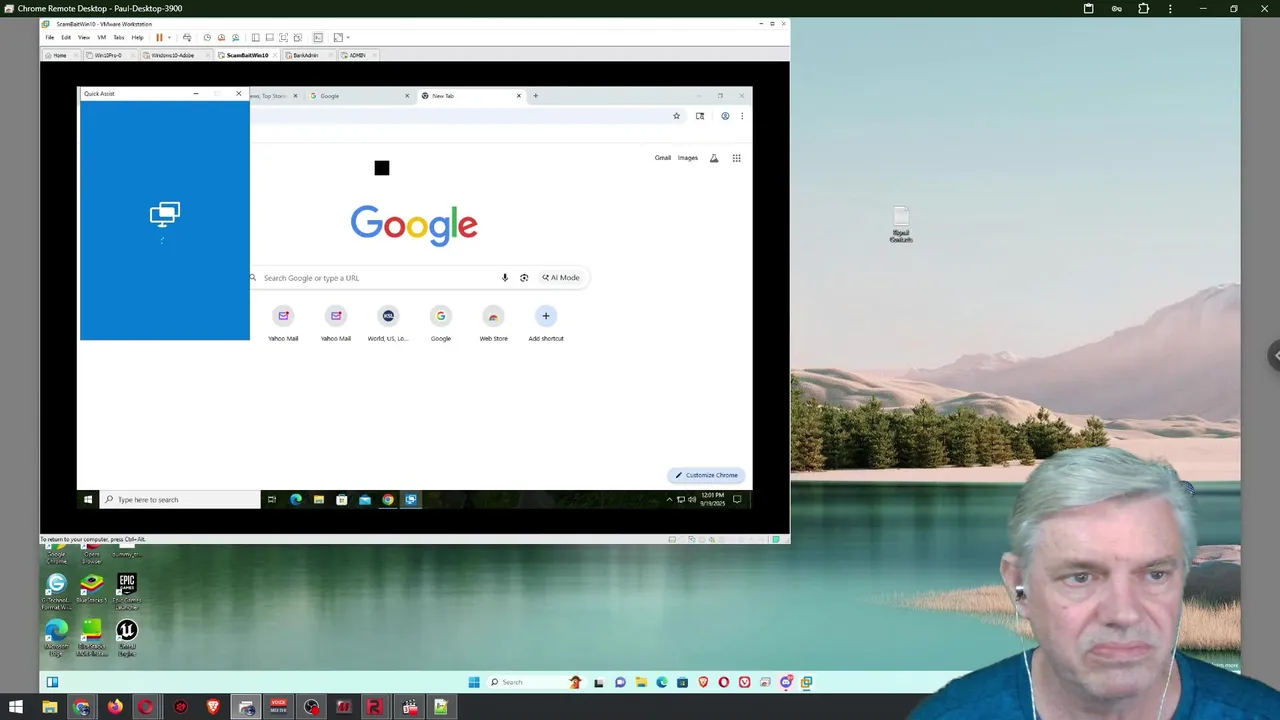Open the Edit menu in VMware Workstation
The image size is (1280, 720).
pyautogui.click(x=66, y=38)
